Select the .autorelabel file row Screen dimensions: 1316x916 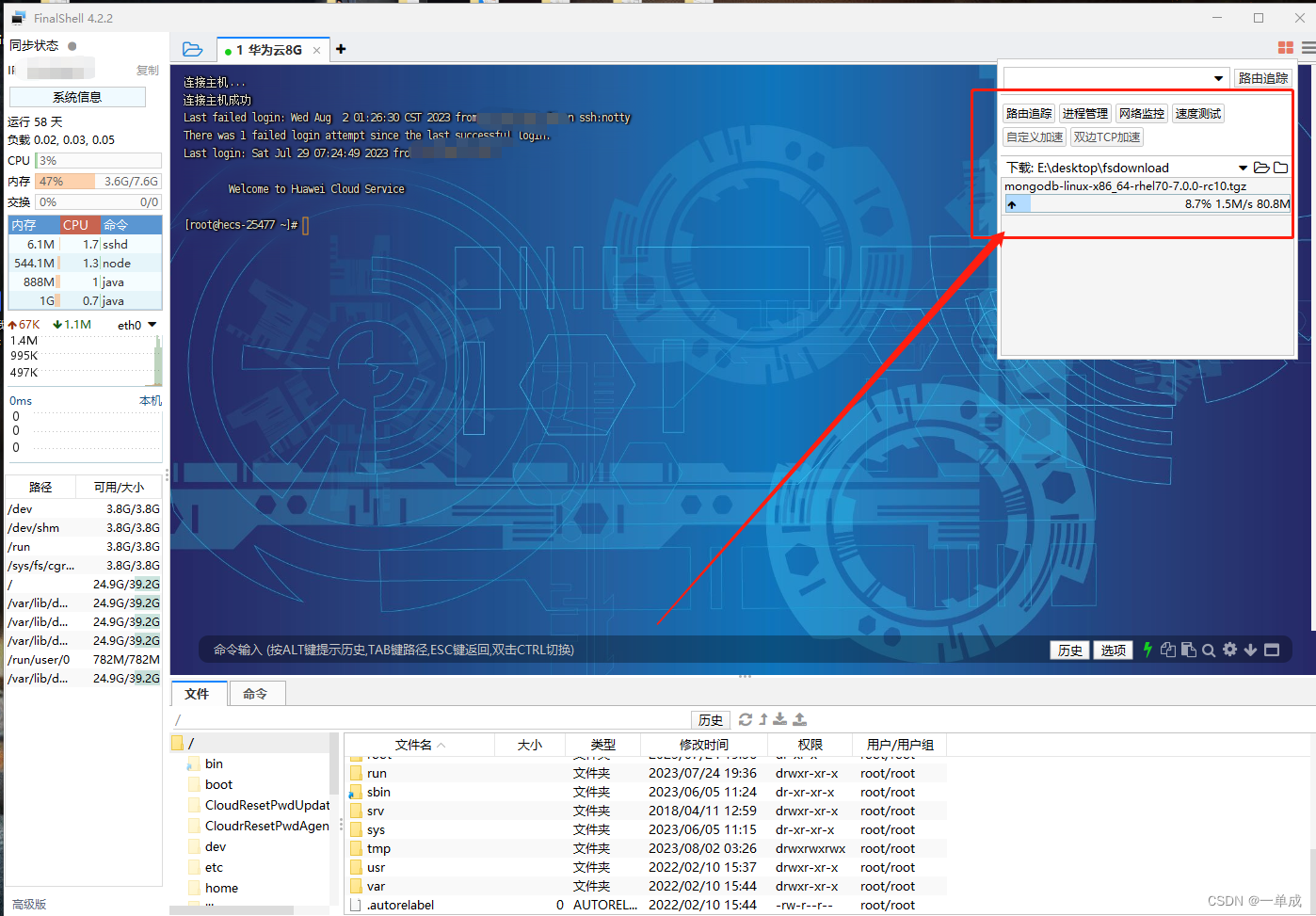[646, 905]
